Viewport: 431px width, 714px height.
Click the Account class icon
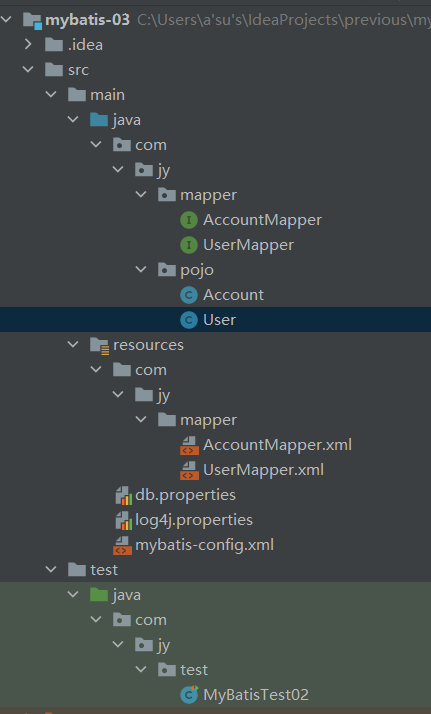tap(189, 295)
